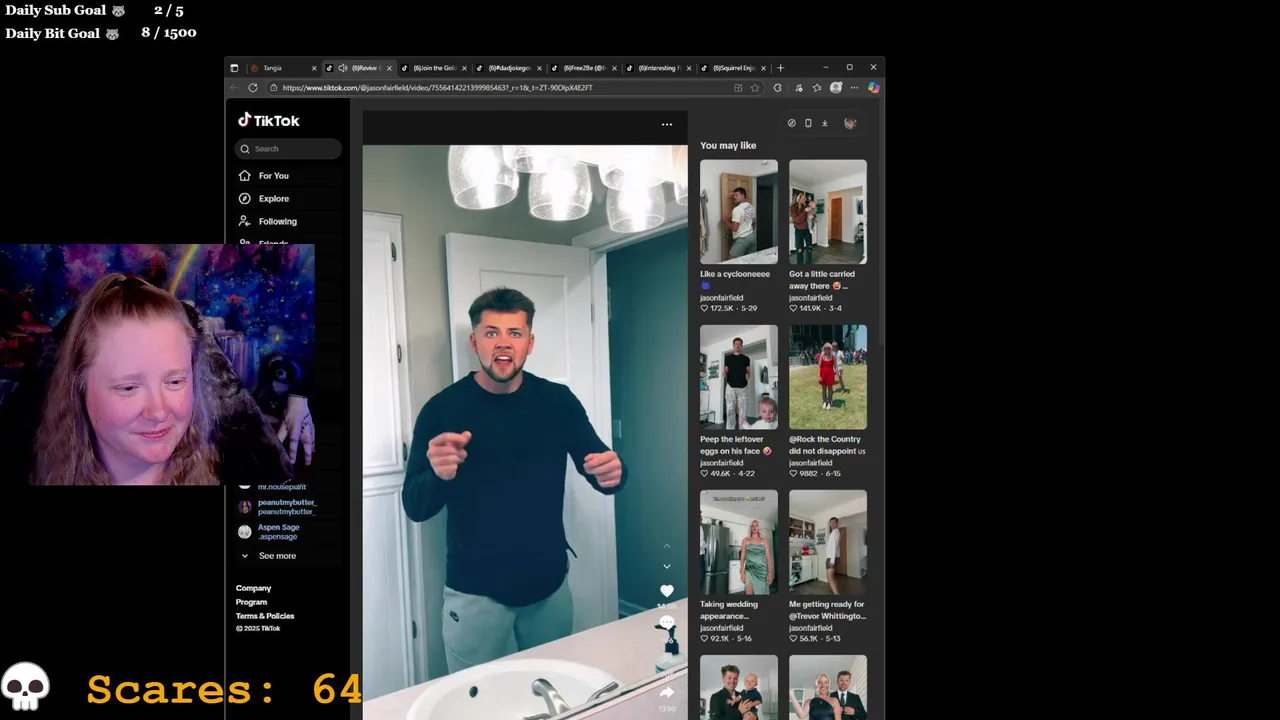Viewport: 1280px width, 720px height.
Task: Open the 'Like a cycloneeeee' video thumbnail
Action: pos(739,212)
